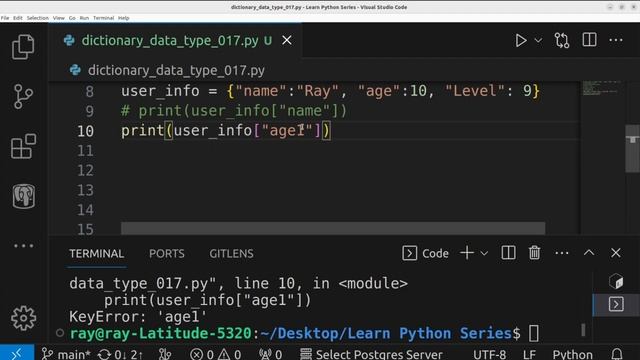Image resolution: width=640 pixels, height=360 pixels.
Task: Run the Python file with play button
Action: point(520,40)
